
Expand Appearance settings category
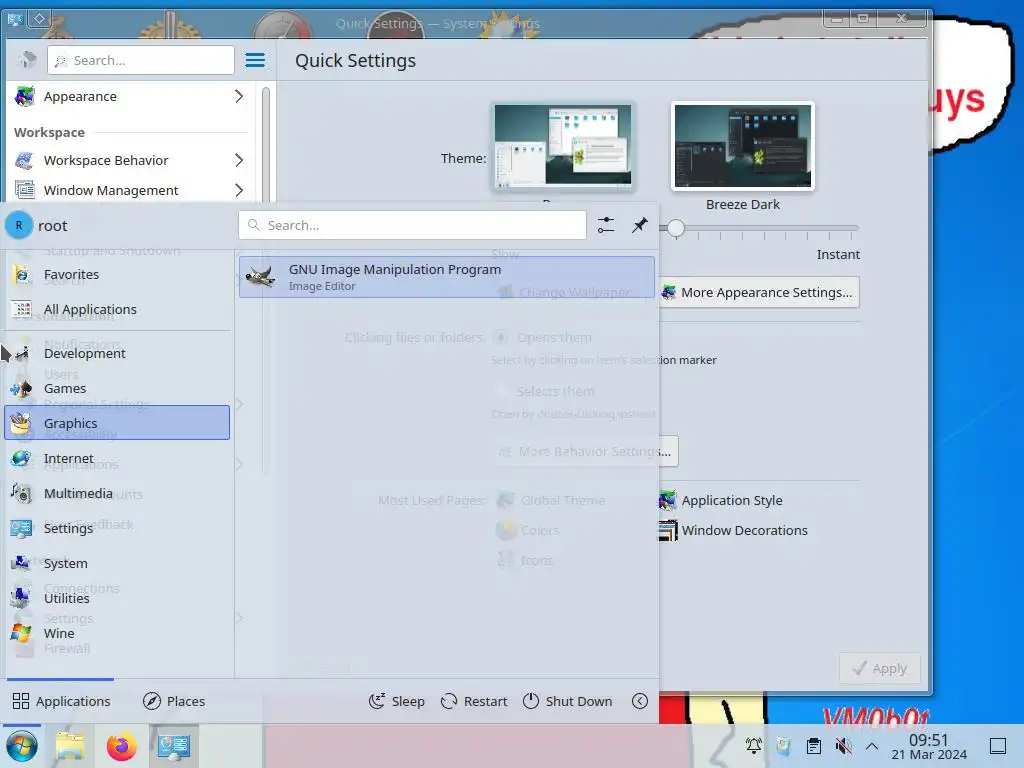pyautogui.click(x=239, y=97)
